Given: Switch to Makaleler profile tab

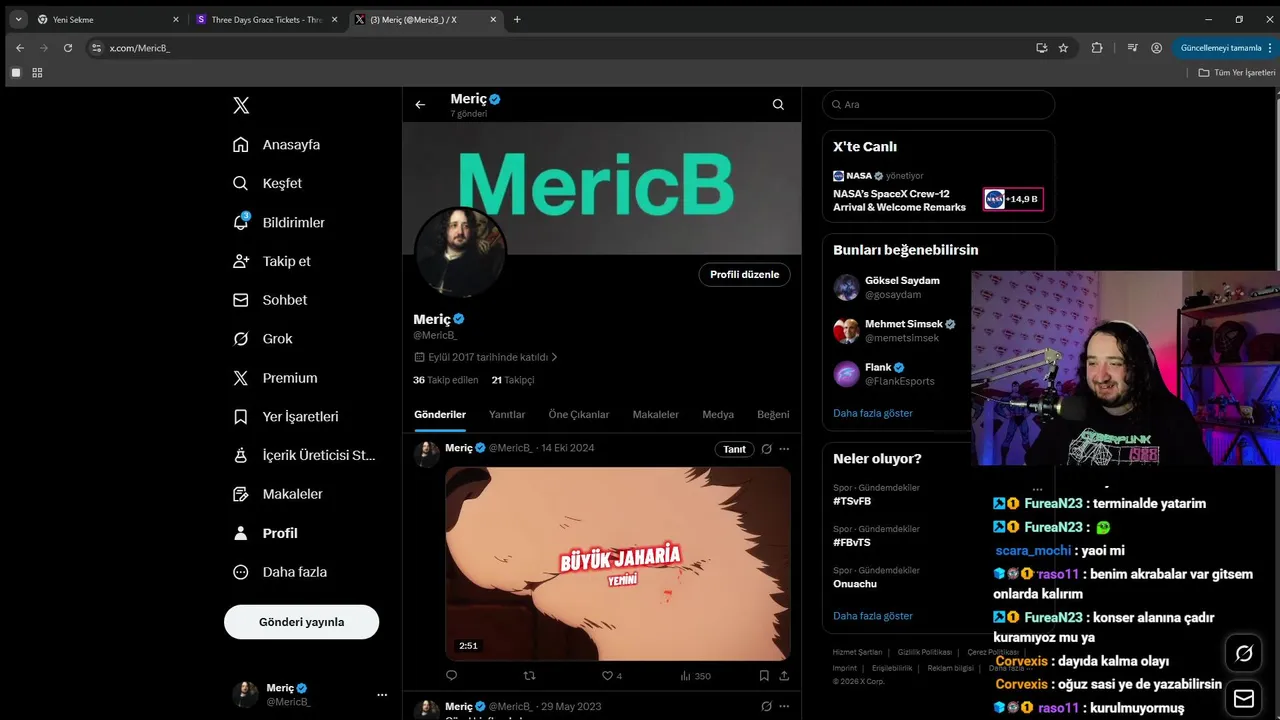Looking at the screenshot, I should point(655,414).
